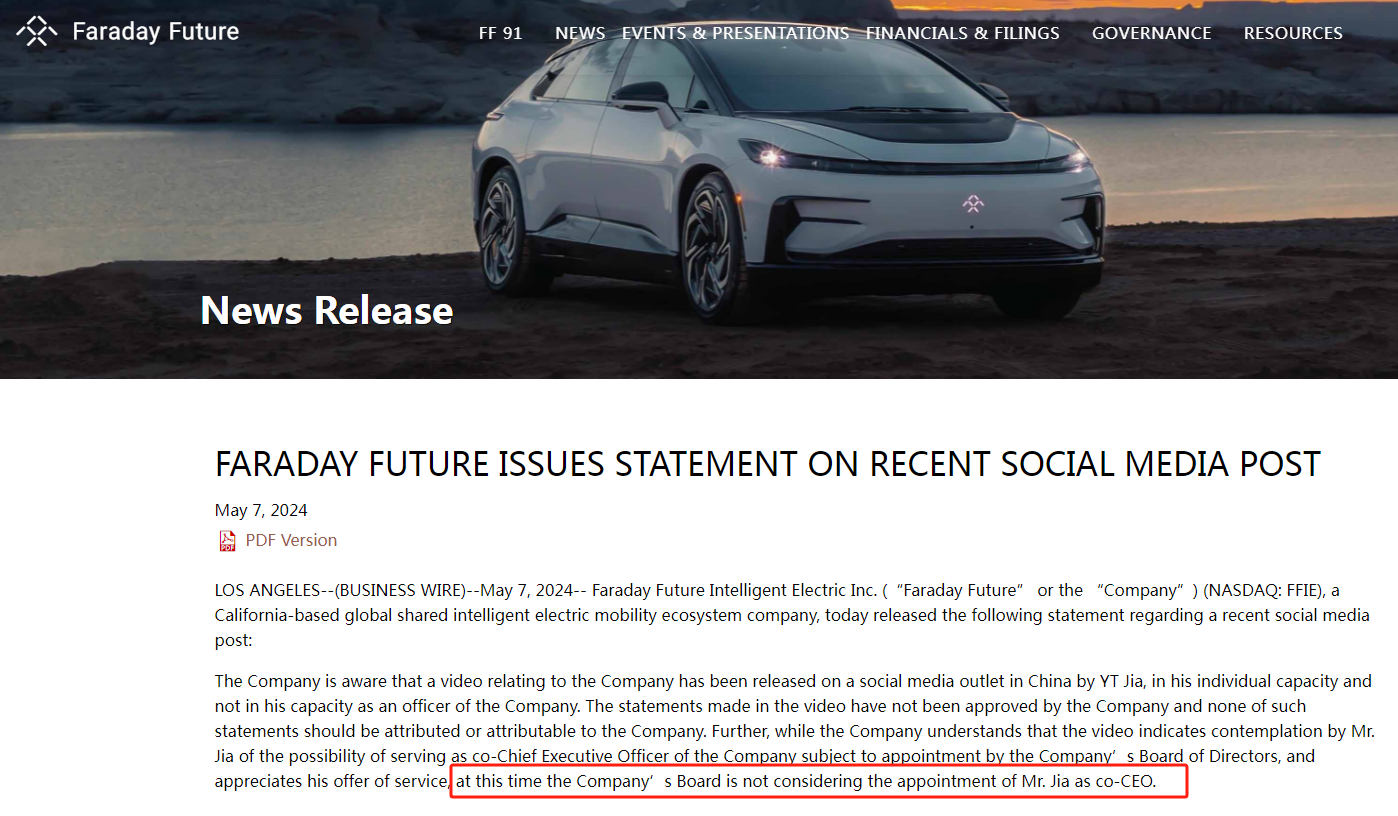1398x816 pixels.
Task: Click the News Release banner heading
Action: pos(327,310)
